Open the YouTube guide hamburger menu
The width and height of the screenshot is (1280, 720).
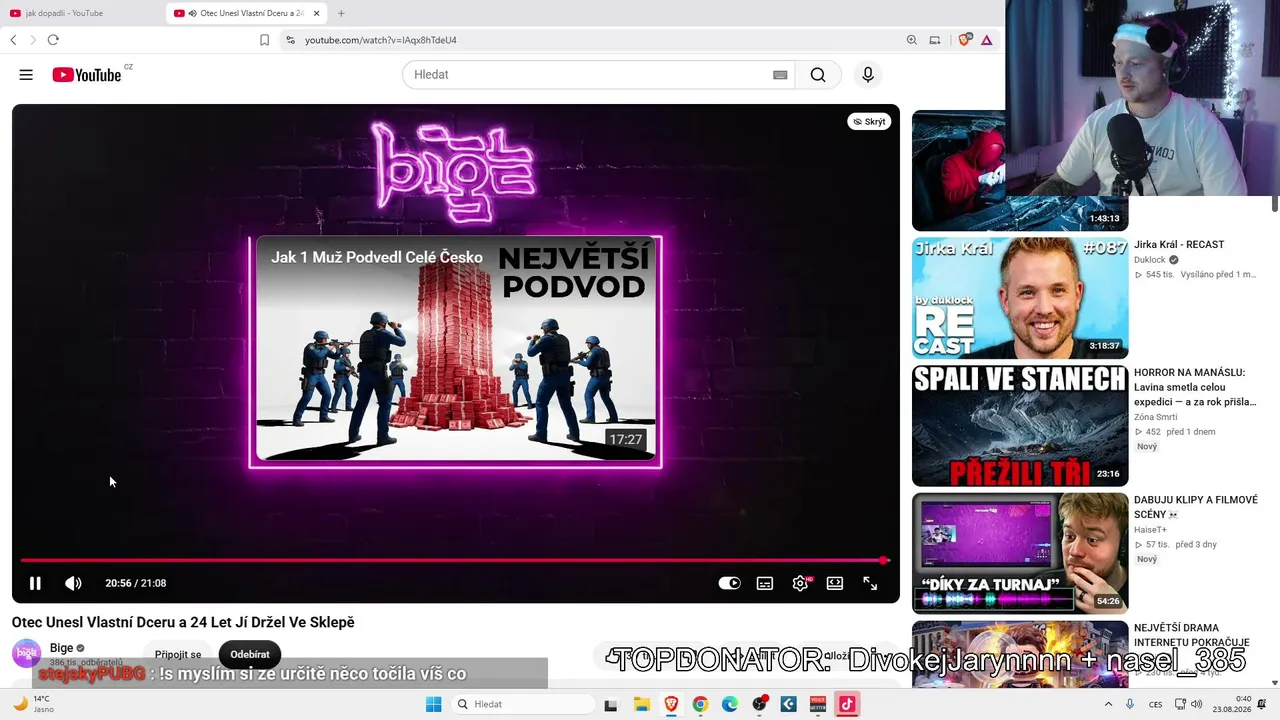[x=26, y=75]
